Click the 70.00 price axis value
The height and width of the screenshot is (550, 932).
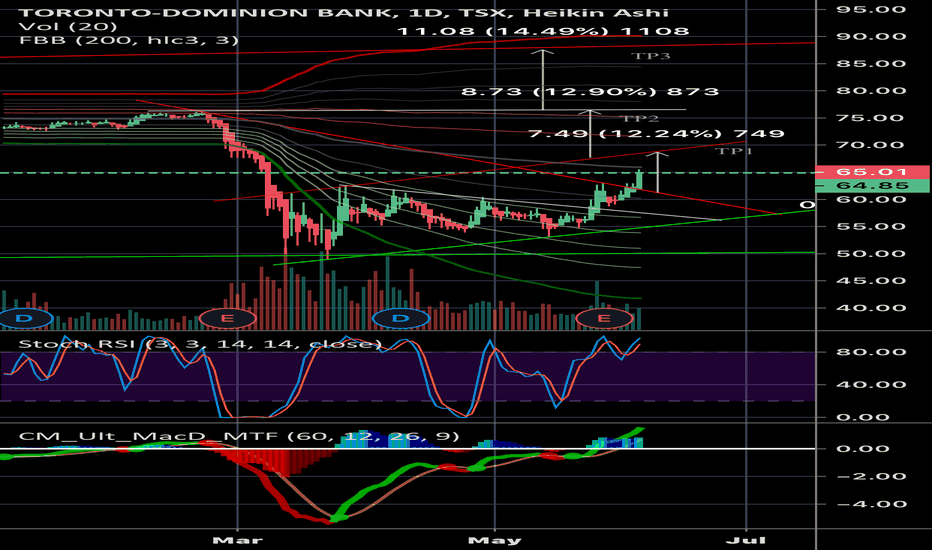[x=871, y=145]
